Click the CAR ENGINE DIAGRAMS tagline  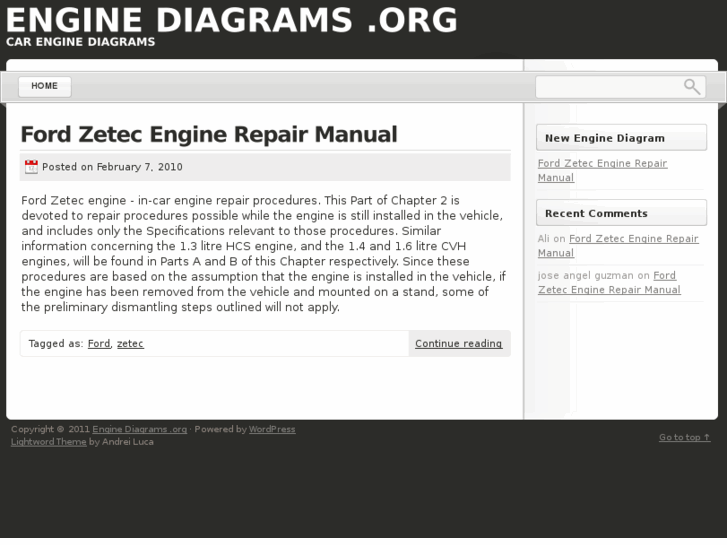tap(80, 42)
